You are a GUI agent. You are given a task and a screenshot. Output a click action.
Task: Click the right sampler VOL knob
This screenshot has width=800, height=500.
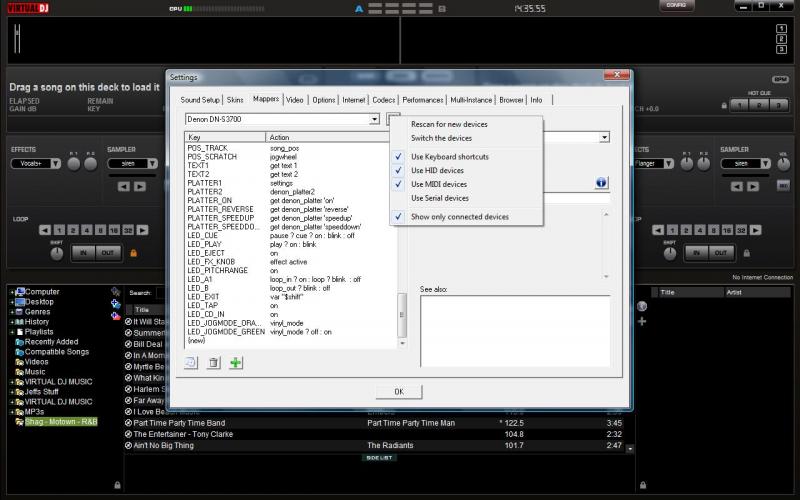point(783,166)
